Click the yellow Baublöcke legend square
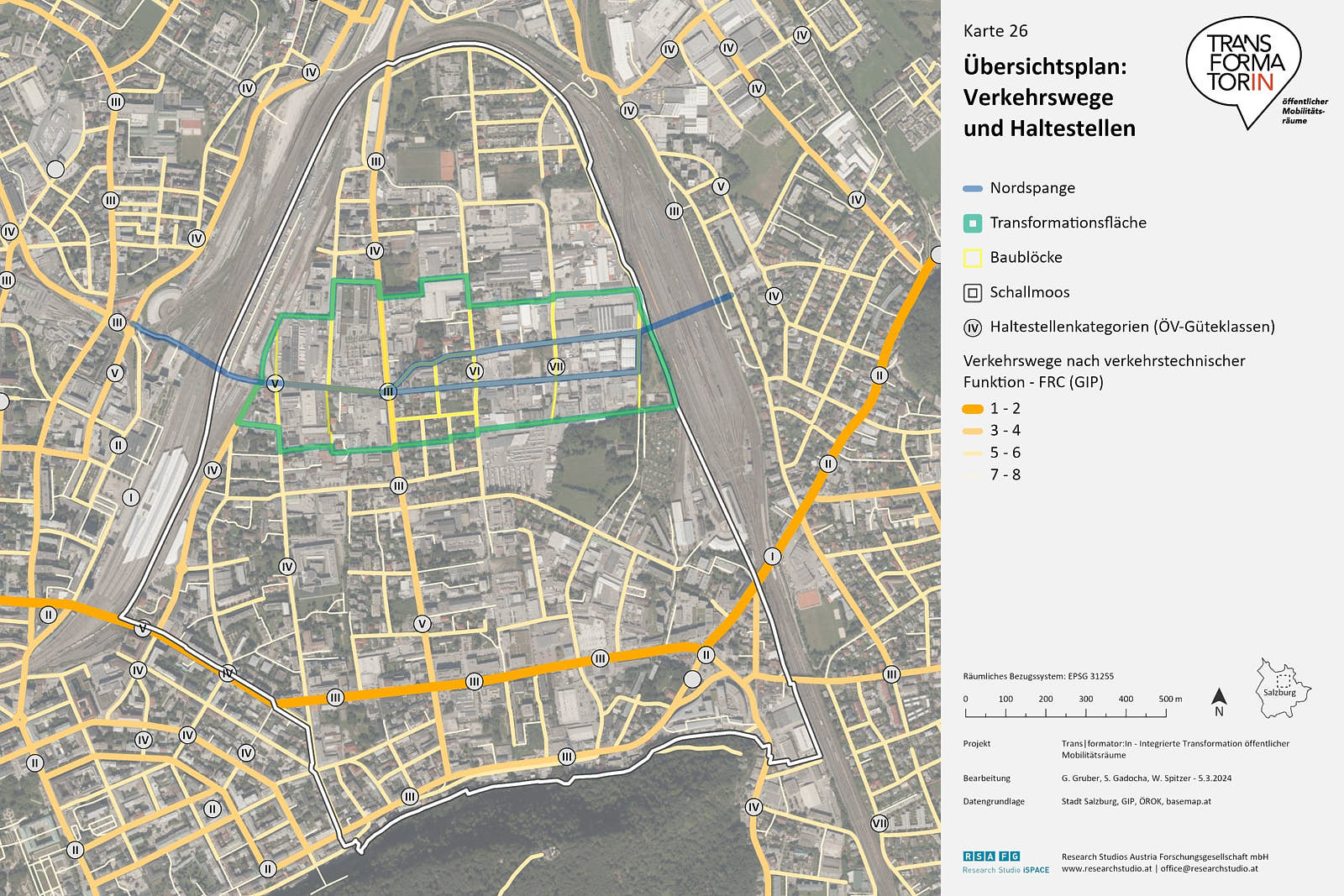 point(973,258)
